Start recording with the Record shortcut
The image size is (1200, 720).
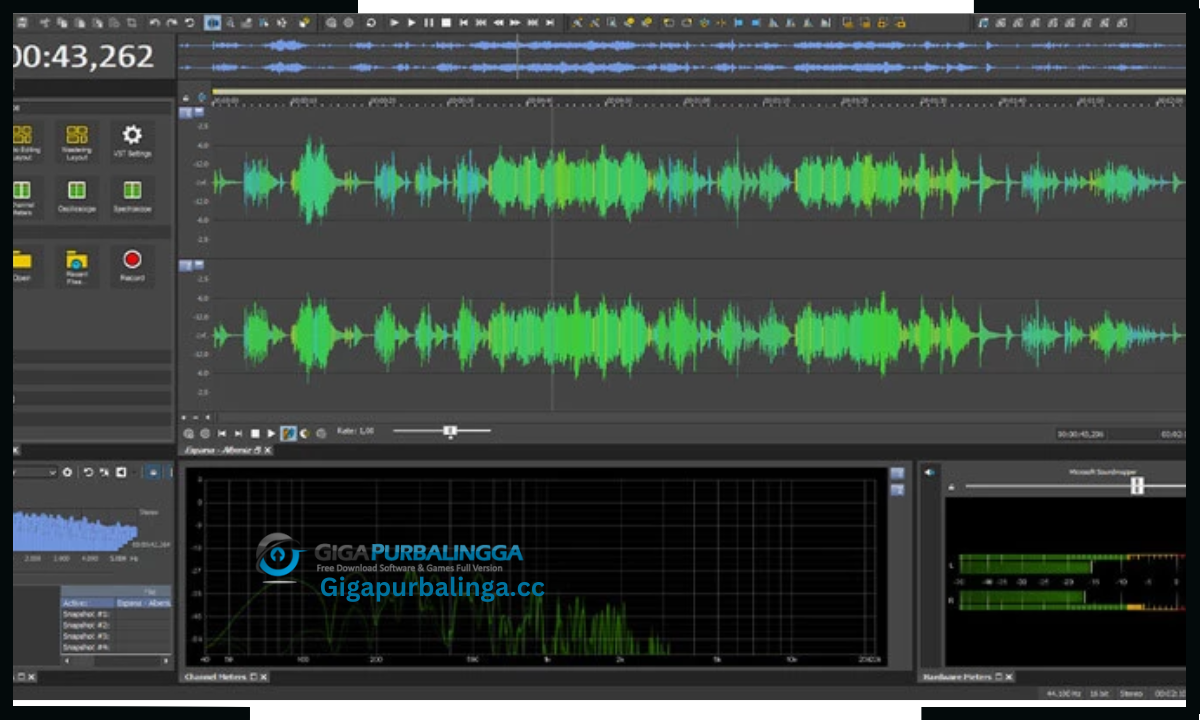pos(132,265)
